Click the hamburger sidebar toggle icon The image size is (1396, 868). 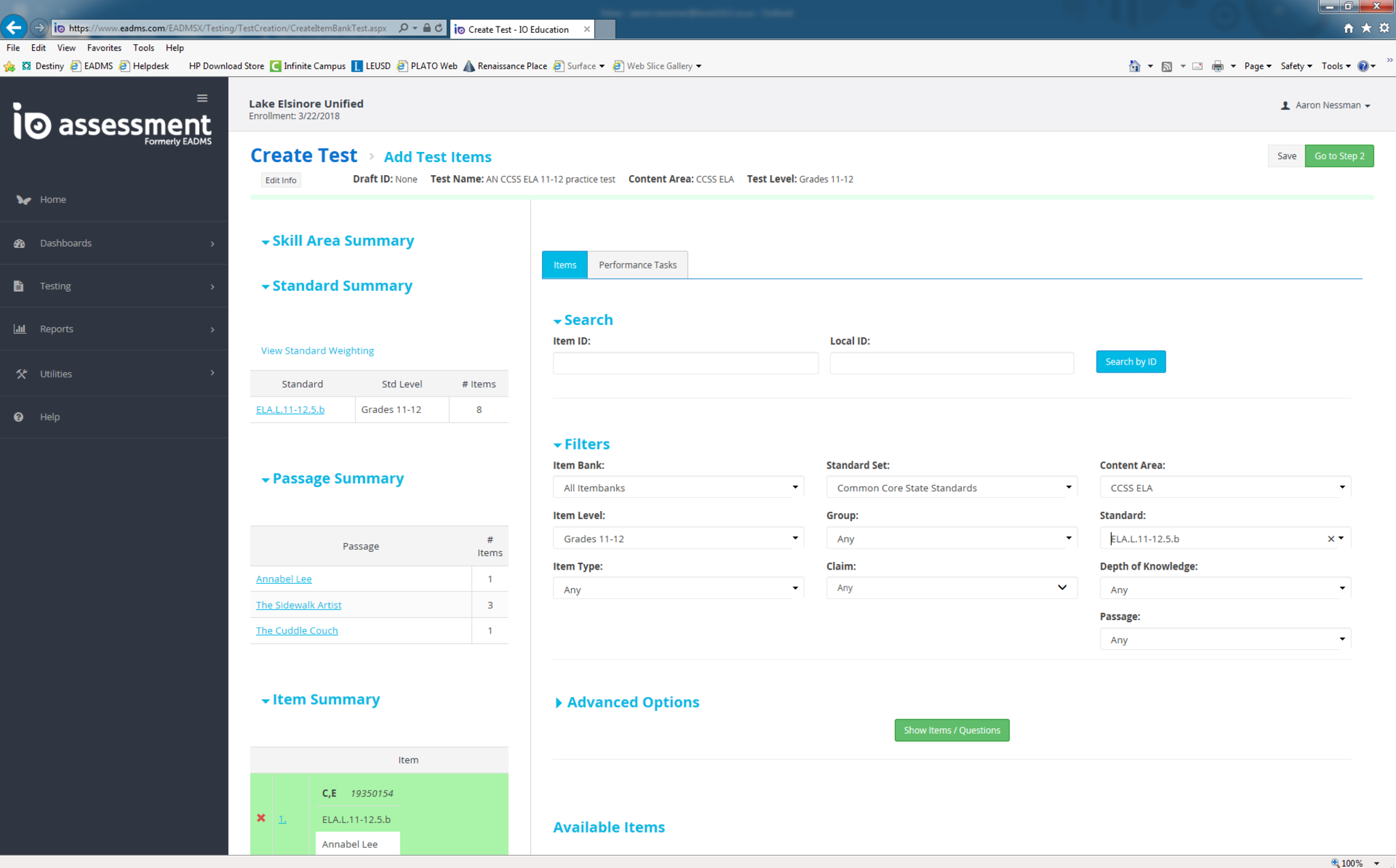pyautogui.click(x=202, y=98)
